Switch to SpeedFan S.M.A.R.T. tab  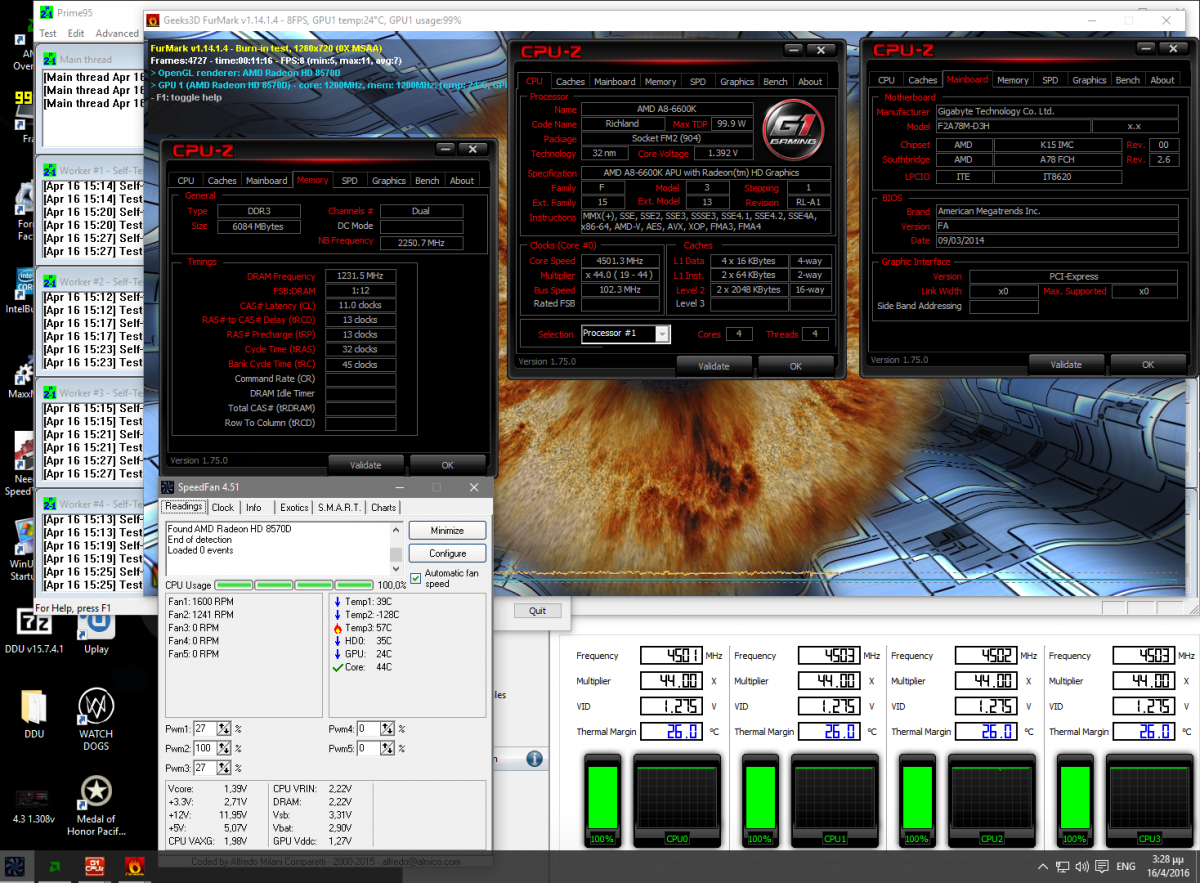339,508
